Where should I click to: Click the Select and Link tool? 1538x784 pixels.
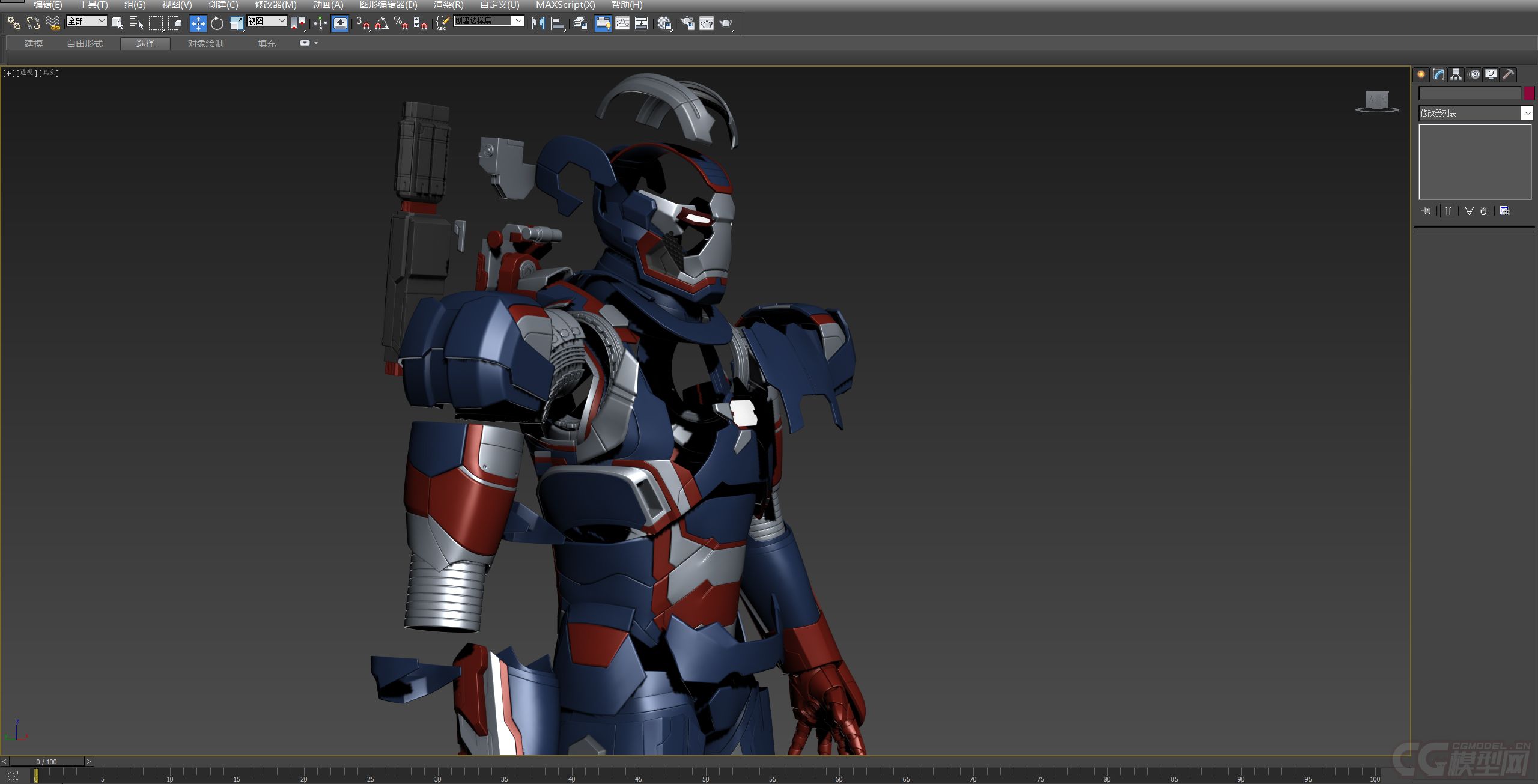(14, 23)
